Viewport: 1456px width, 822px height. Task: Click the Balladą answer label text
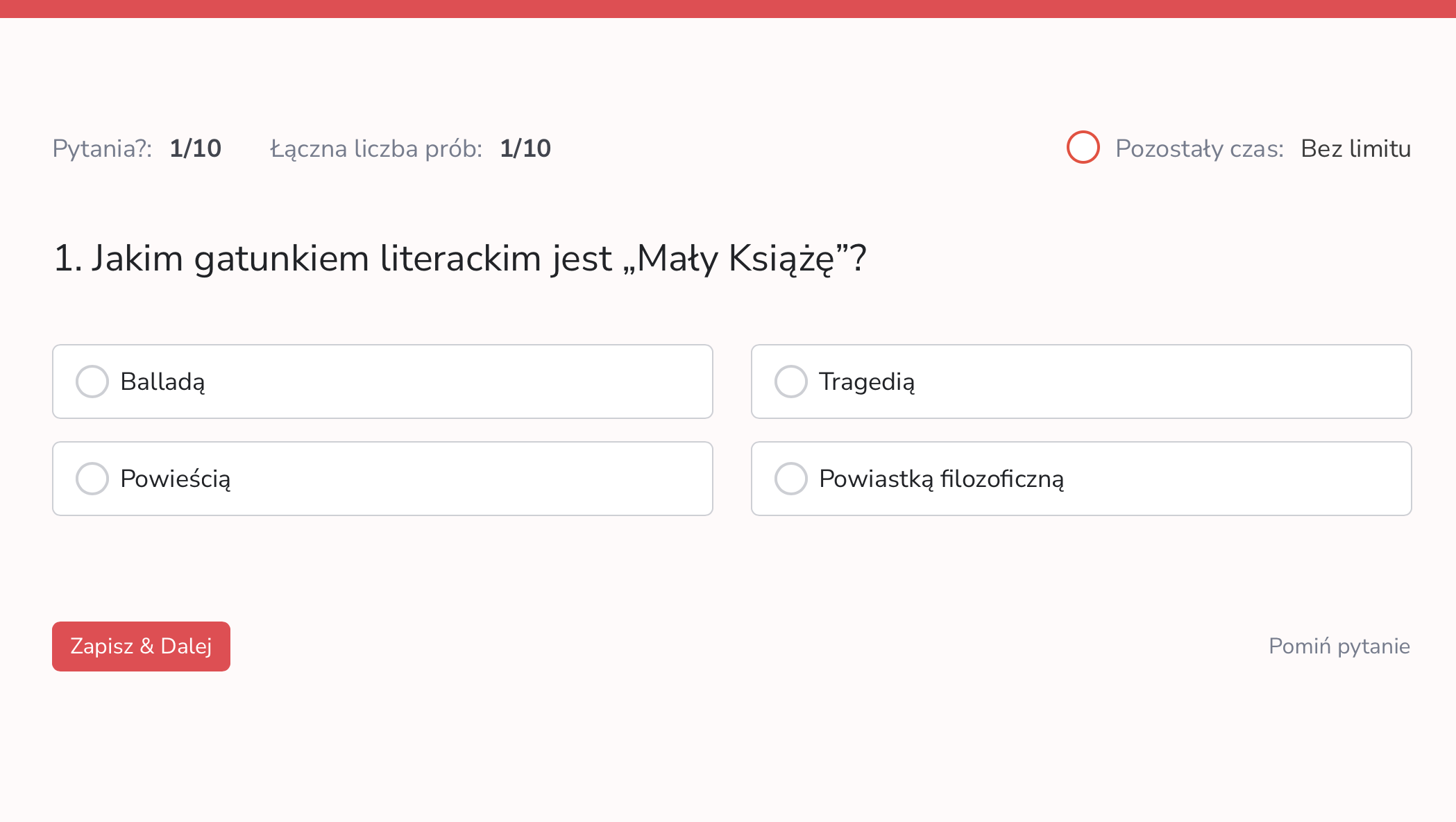(162, 382)
